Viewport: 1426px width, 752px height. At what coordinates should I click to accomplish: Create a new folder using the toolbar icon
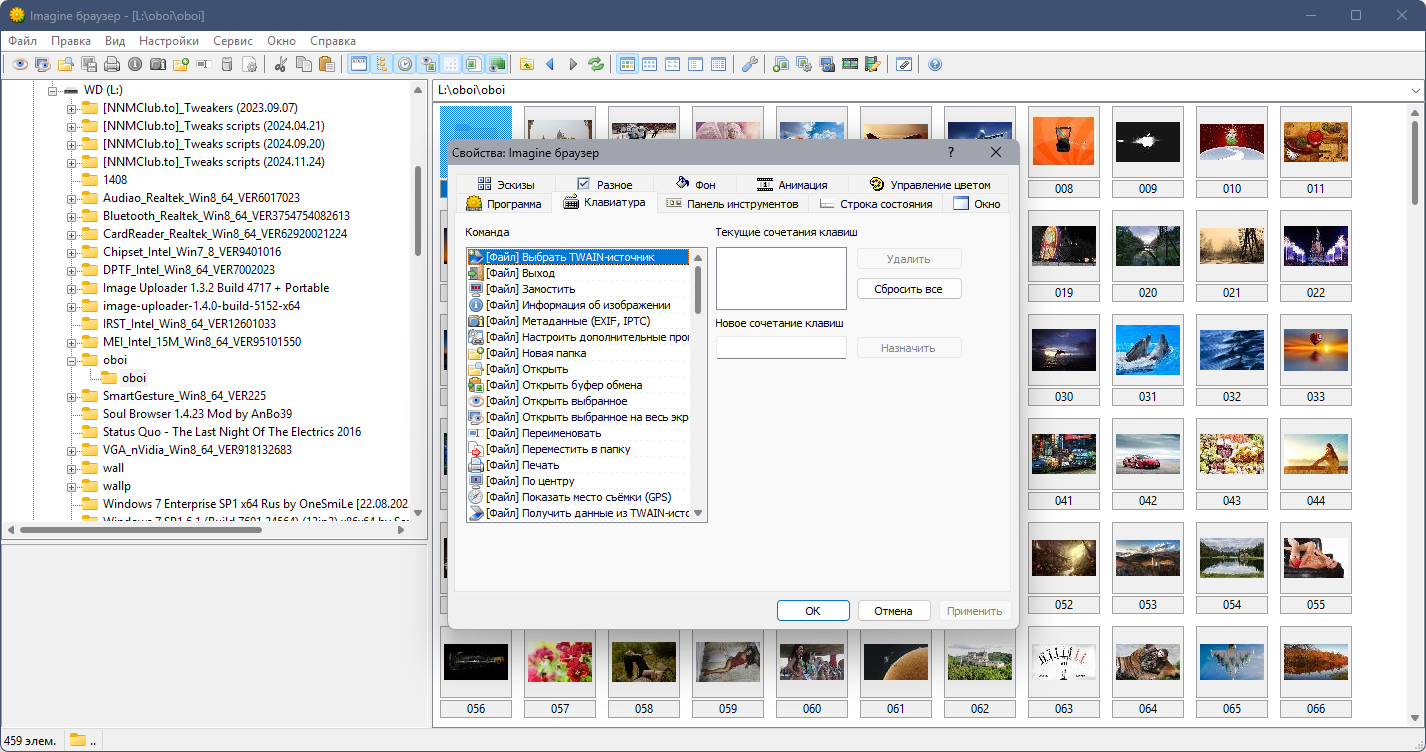coord(180,65)
